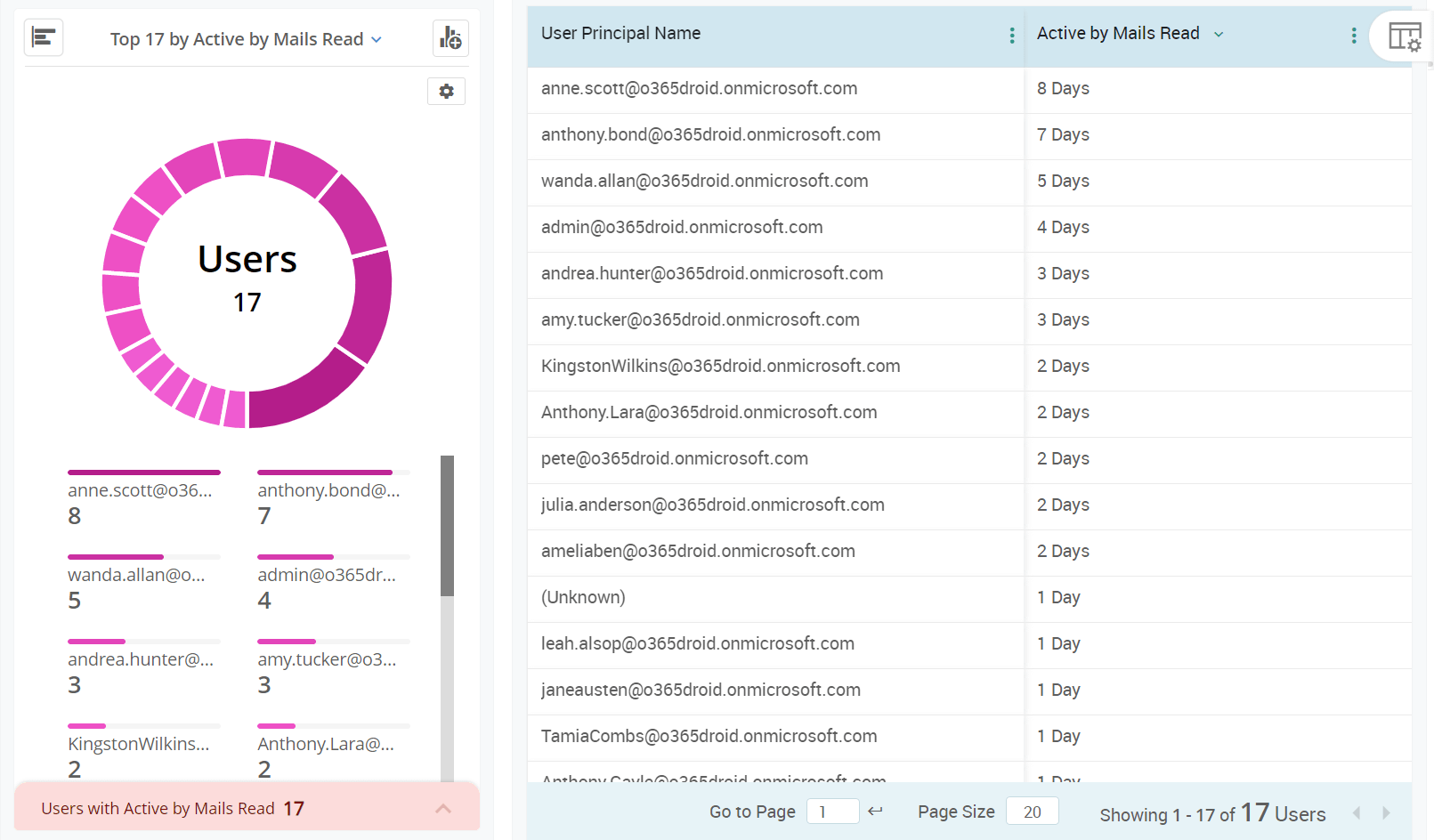
Task: Select the bar chart type icon
Action: pos(44,37)
